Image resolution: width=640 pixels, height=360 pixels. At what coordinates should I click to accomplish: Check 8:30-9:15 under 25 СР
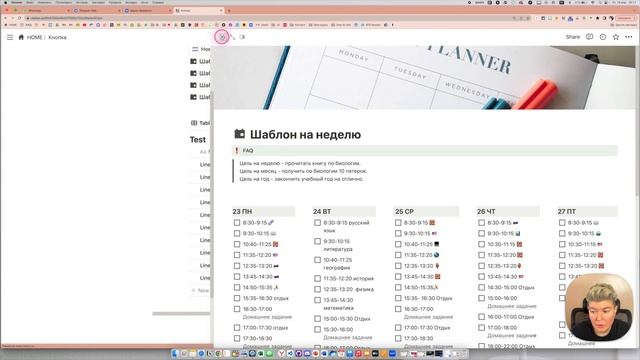(x=398, y=223)
